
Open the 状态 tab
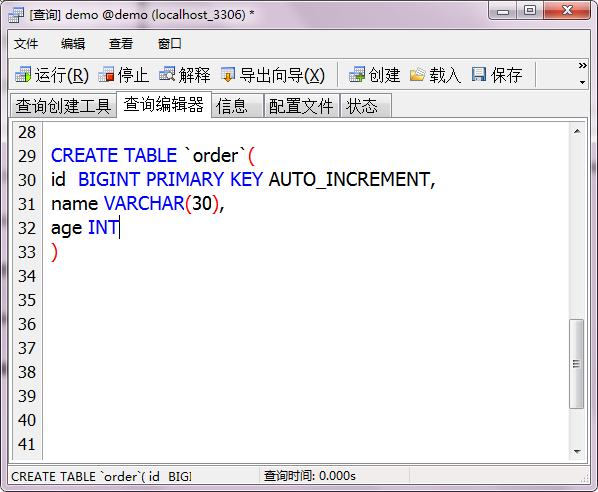point(365,106)
